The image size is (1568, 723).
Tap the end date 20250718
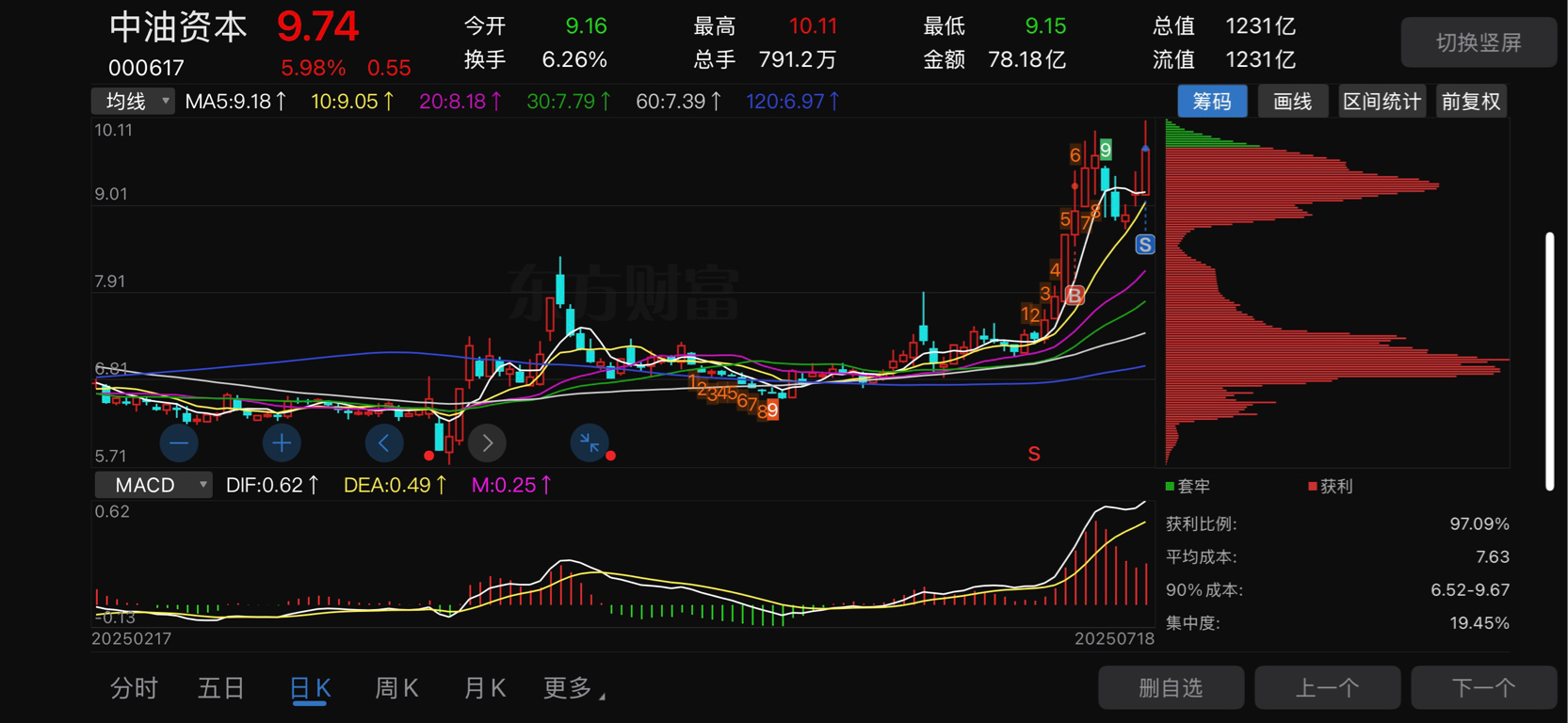tap(1115, 638)
